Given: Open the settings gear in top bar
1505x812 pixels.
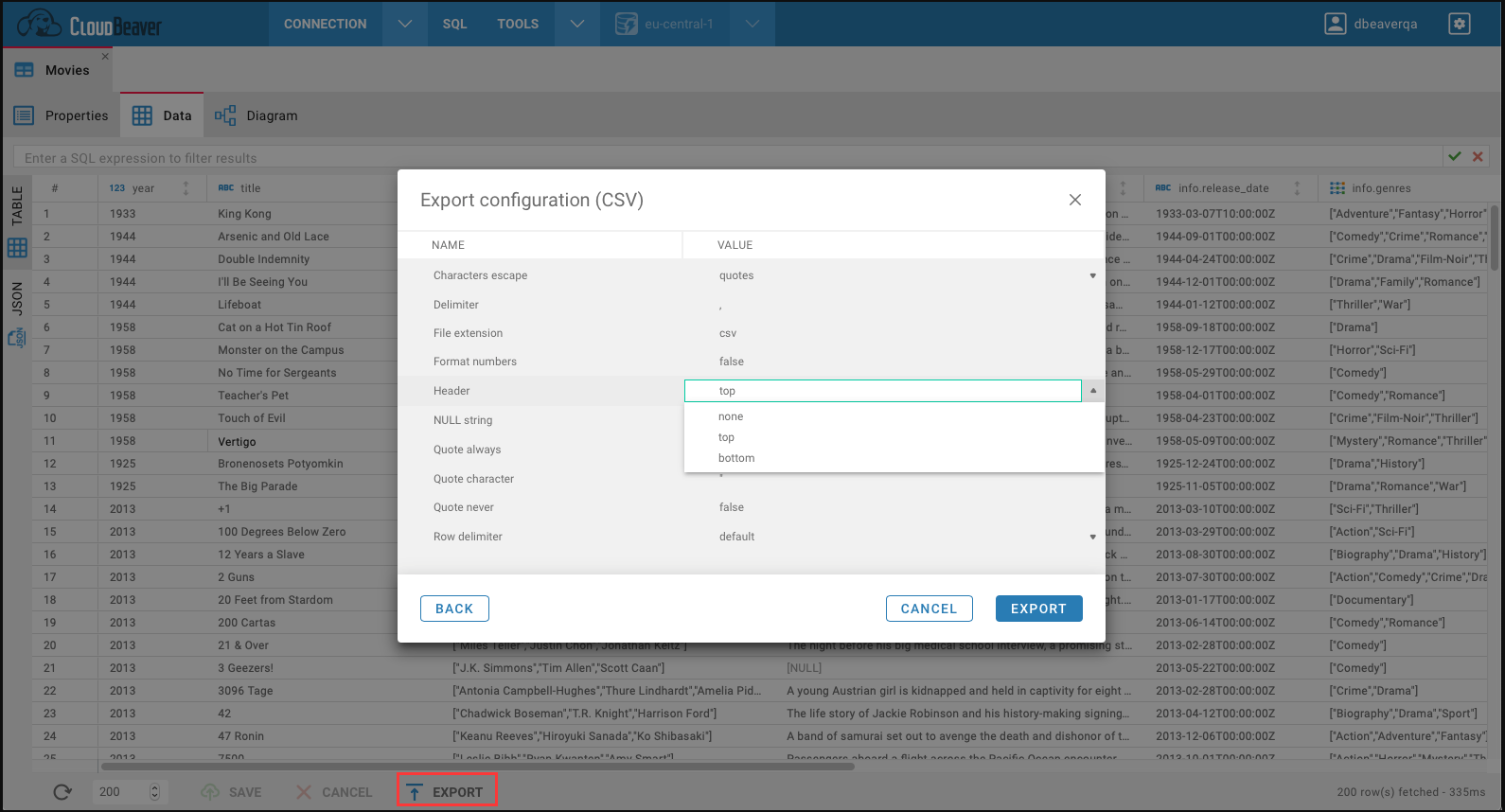Looking at the screenshot, I should (x=1459, y=24).
